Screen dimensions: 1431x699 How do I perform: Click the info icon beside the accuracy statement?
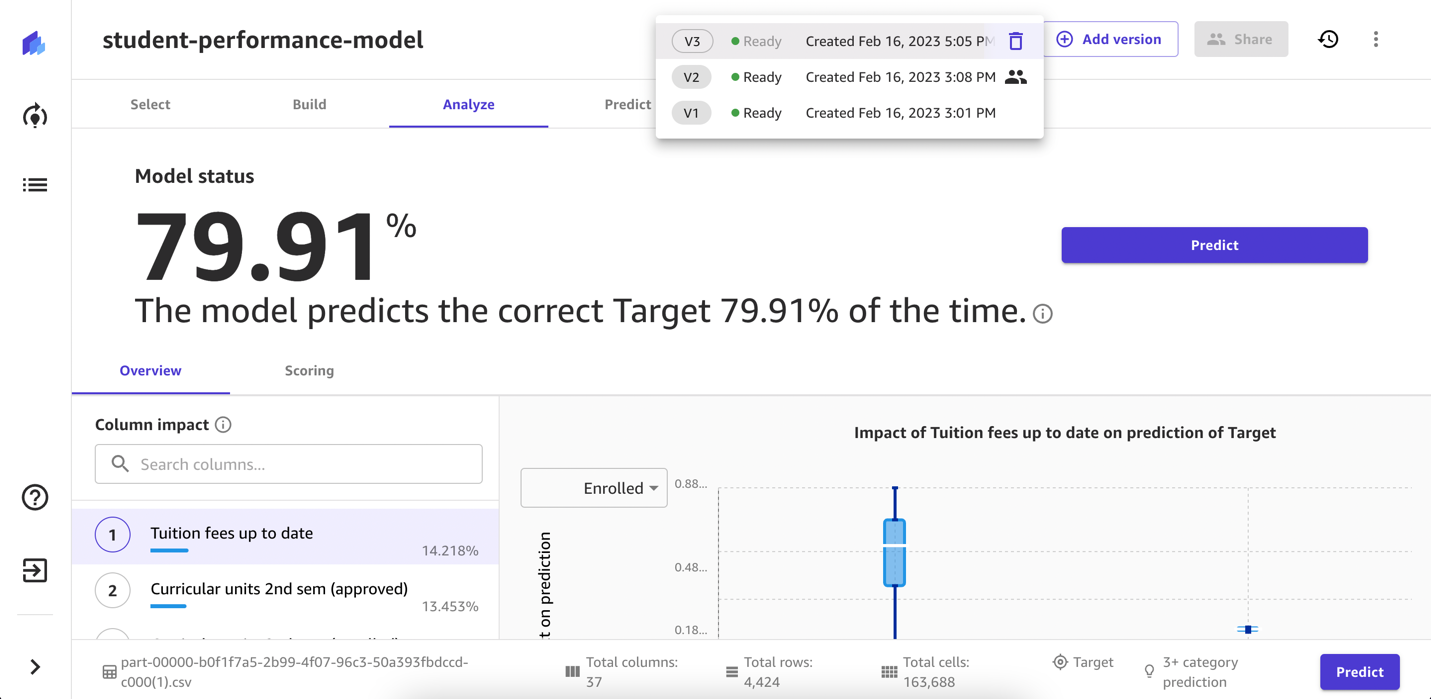tap(1043, 313)
